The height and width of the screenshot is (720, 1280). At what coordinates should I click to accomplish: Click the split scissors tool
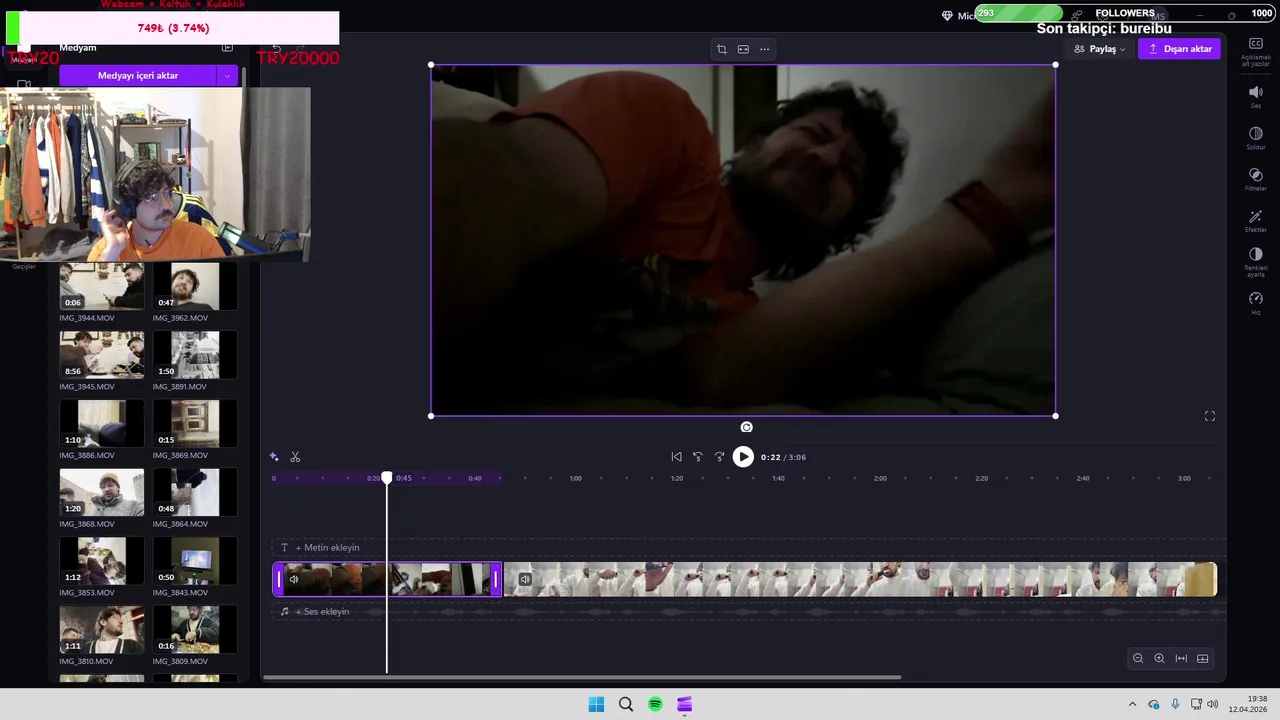tap(295, 457)
